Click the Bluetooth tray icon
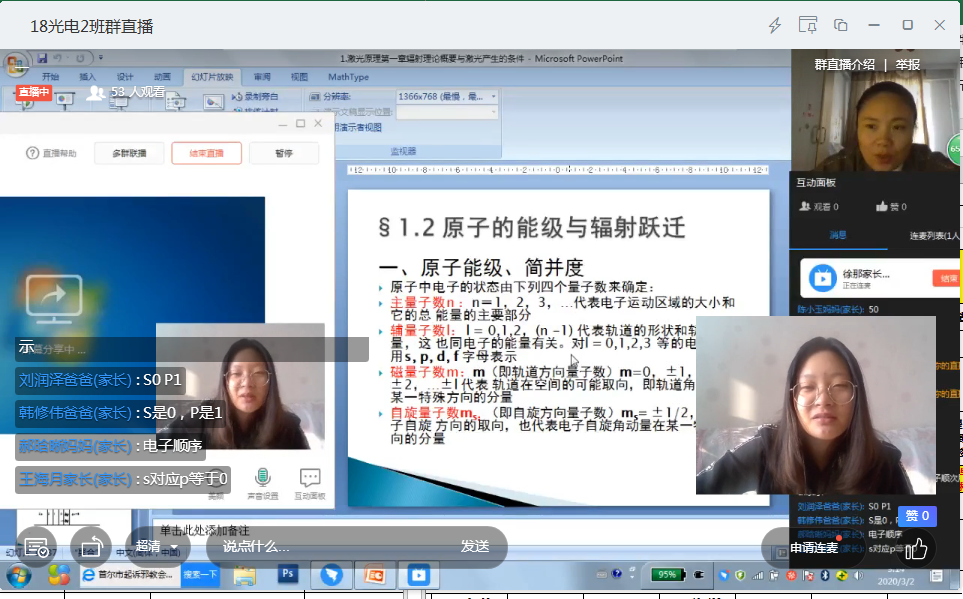Image resolution: width=963 pixels, height=599 pixels. pos(825,576)
